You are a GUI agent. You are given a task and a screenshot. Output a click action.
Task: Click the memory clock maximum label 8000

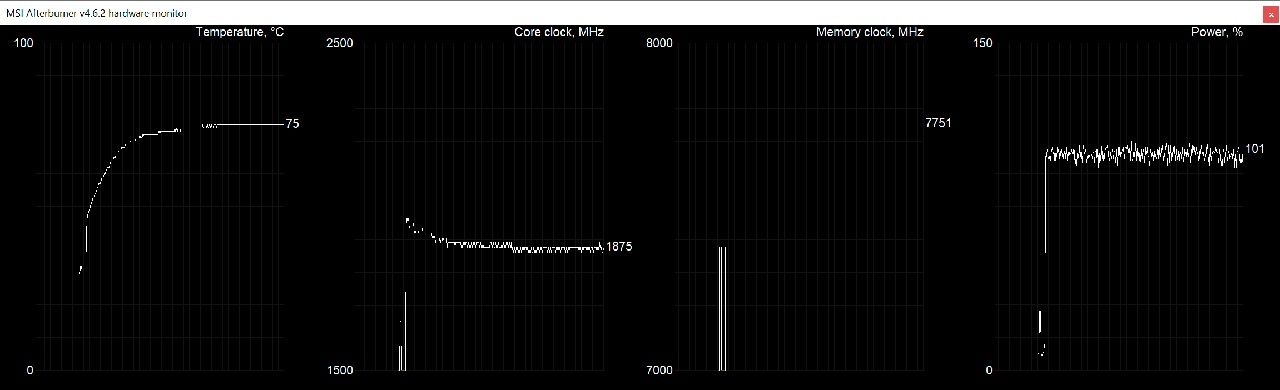[x=660, y=43]
